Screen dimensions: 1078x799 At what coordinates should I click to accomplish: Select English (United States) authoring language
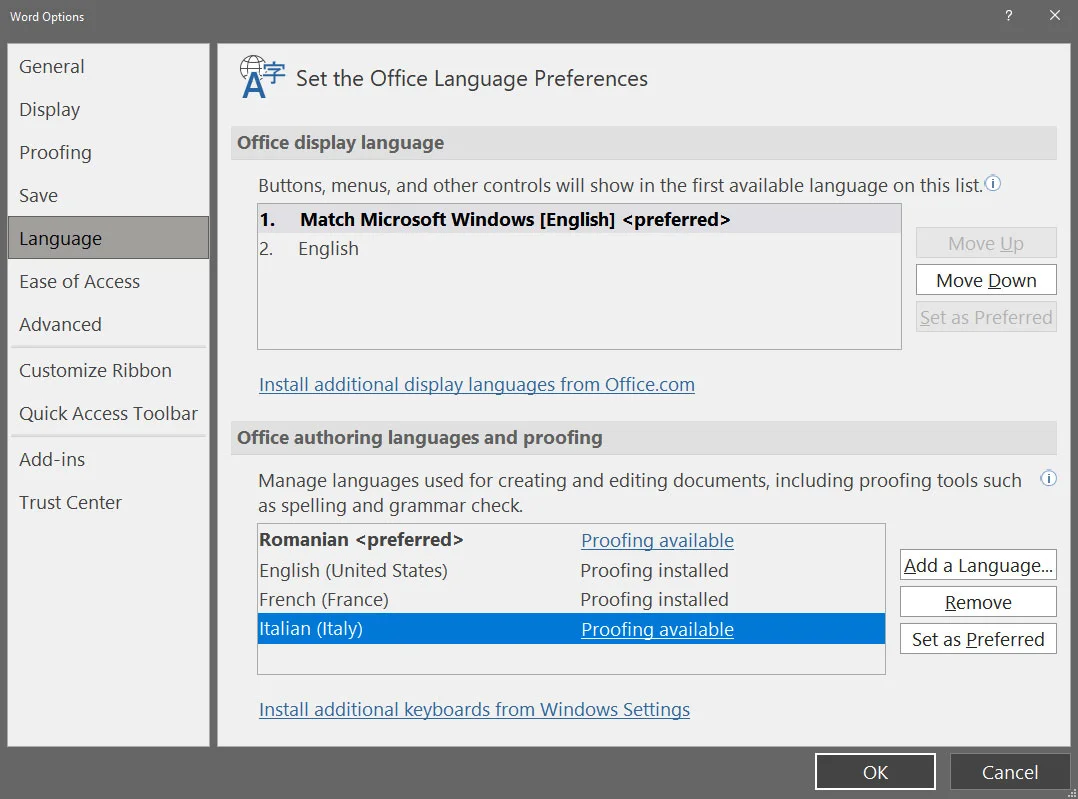[571, 570]
